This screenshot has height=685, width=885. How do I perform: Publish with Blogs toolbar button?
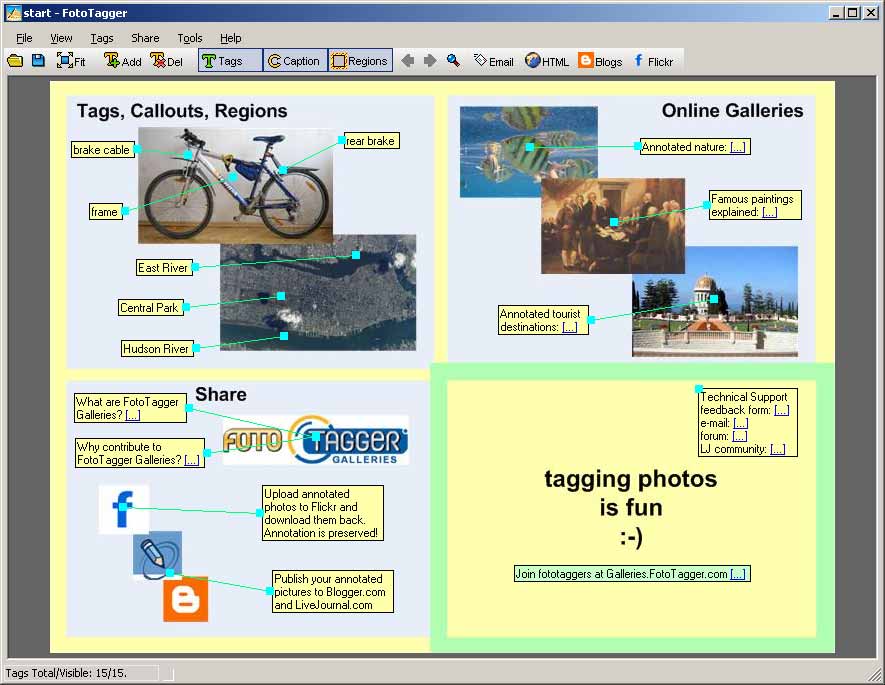click(600, 61)
